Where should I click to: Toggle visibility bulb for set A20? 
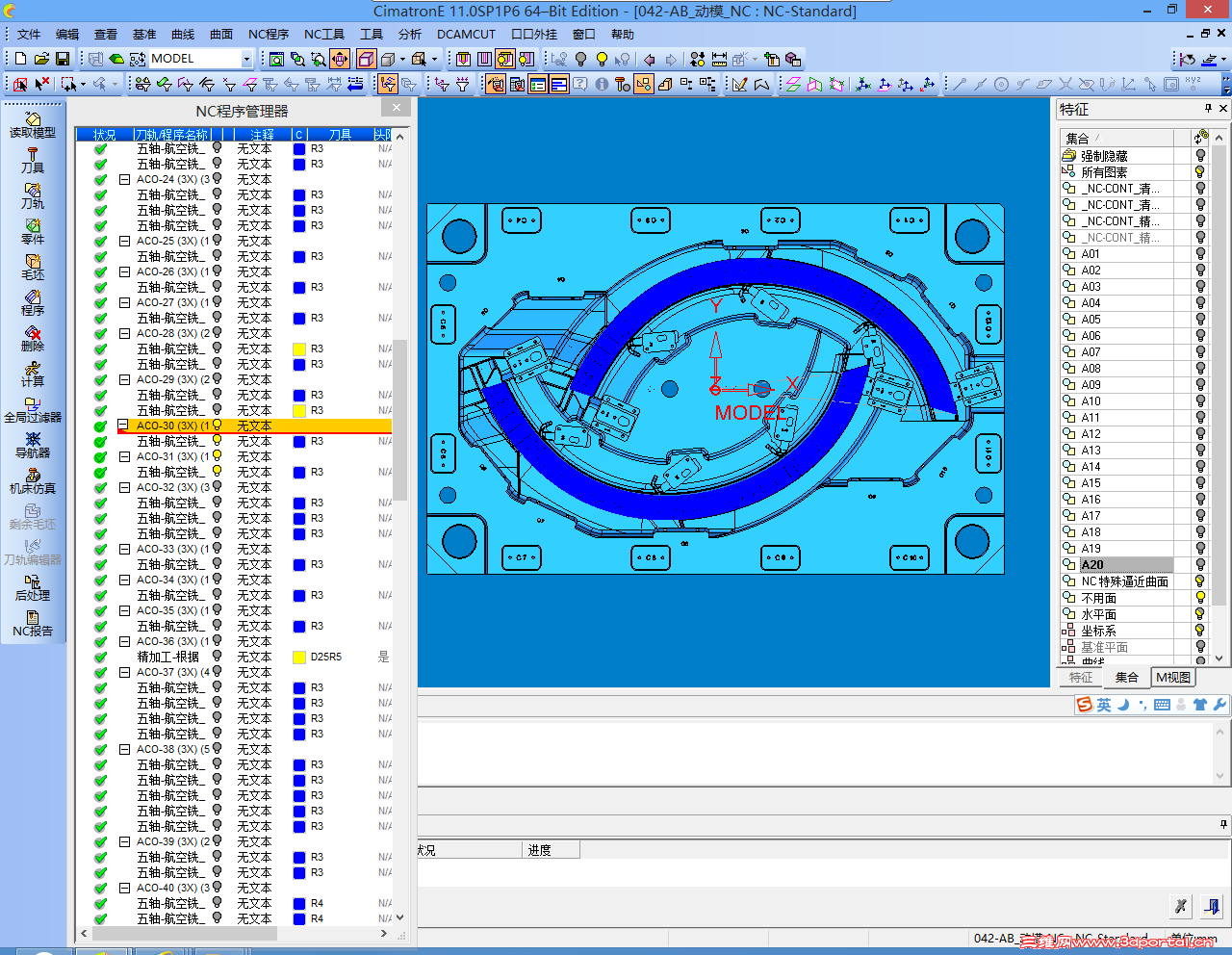(x=1200, y=565)
